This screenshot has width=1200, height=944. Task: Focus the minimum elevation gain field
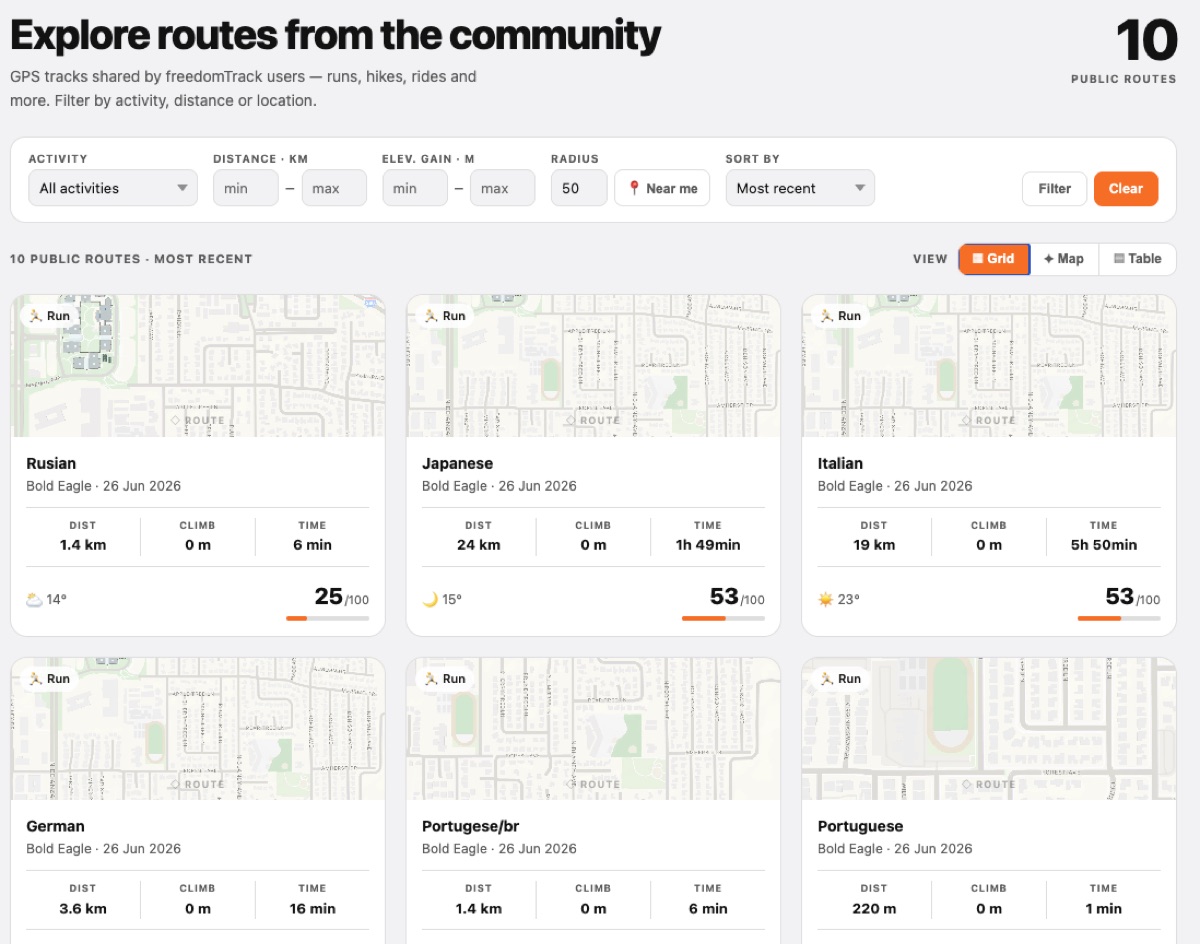coord(415,188)
